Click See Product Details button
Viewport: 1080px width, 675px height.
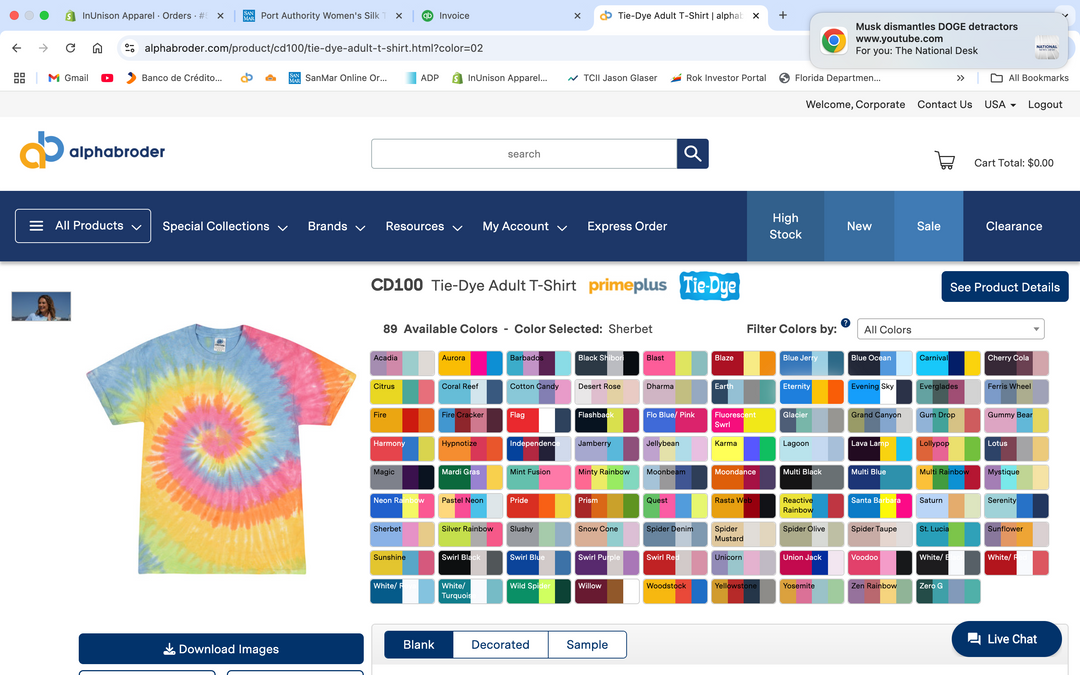tap(1005, 287)
